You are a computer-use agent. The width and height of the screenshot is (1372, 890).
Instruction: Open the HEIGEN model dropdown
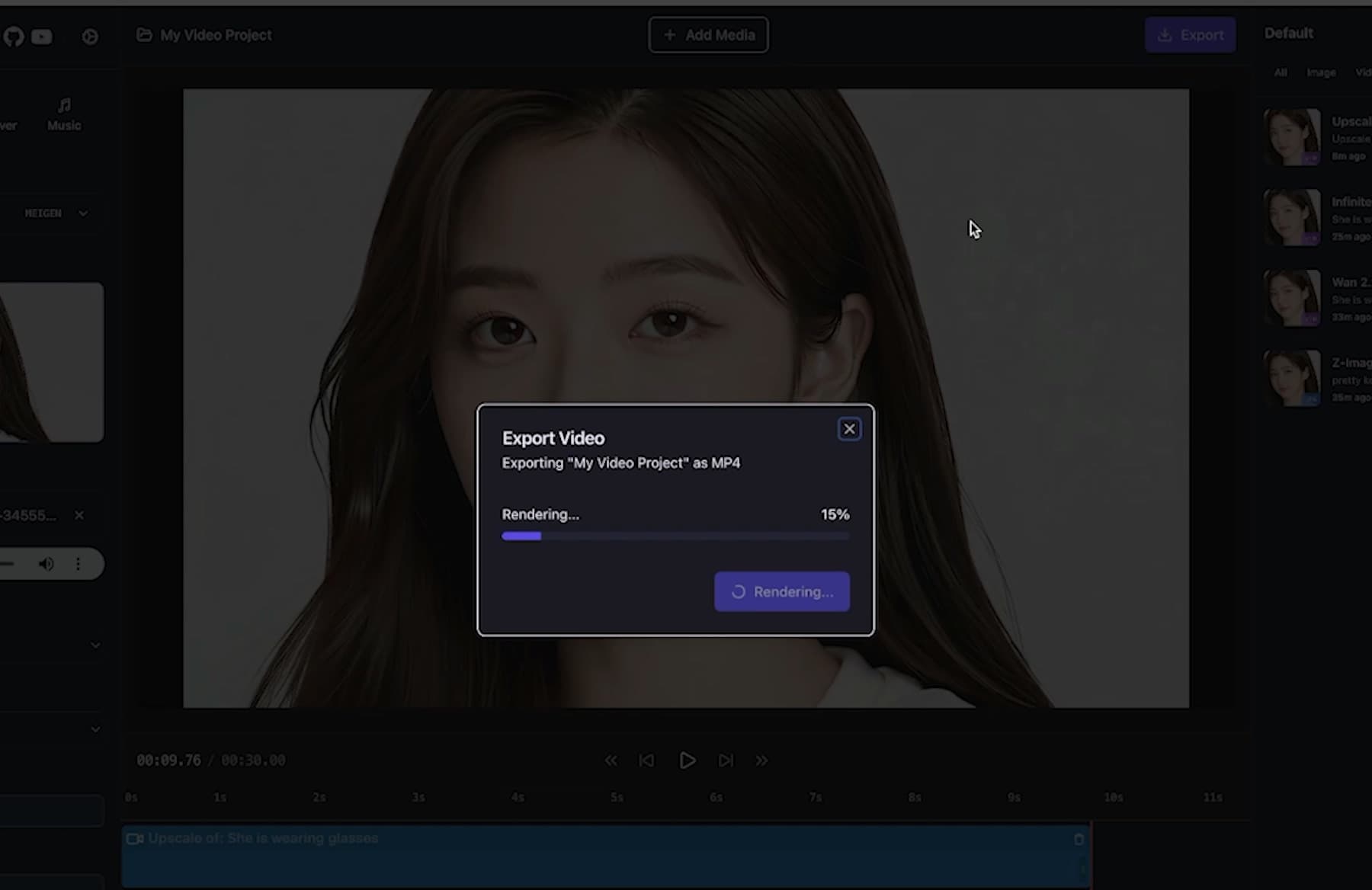click(x=53, y=213)
